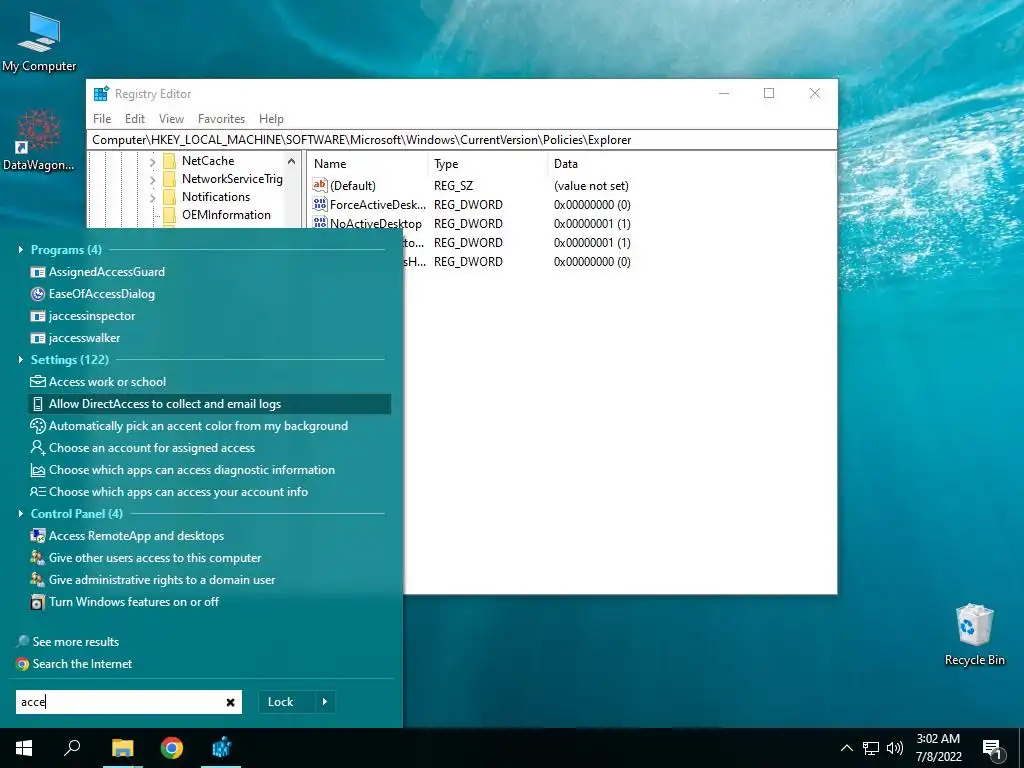This screenshot has height=768, width=1024.
Task: Click Search the Internet
Action: pos(74,664)
